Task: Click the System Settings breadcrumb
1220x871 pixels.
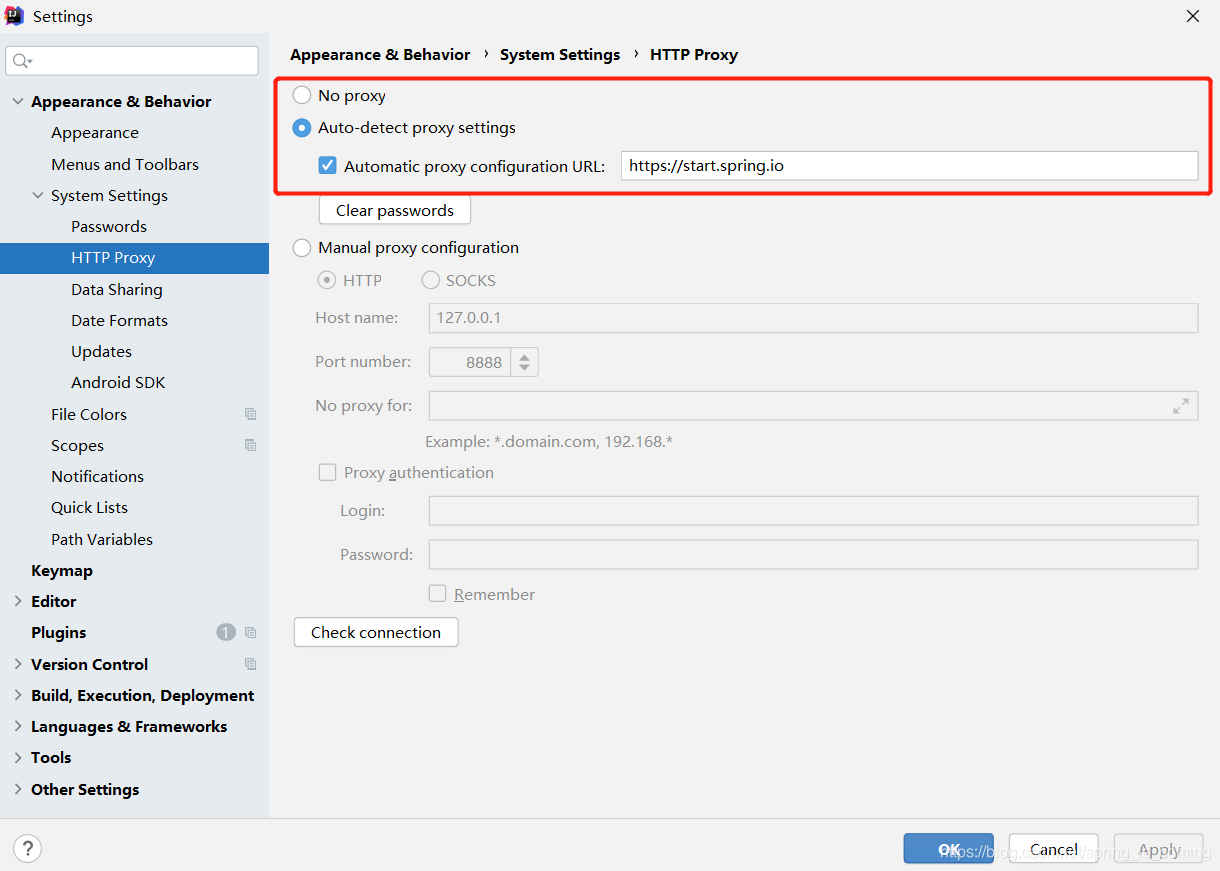Action: pos(560,55)
